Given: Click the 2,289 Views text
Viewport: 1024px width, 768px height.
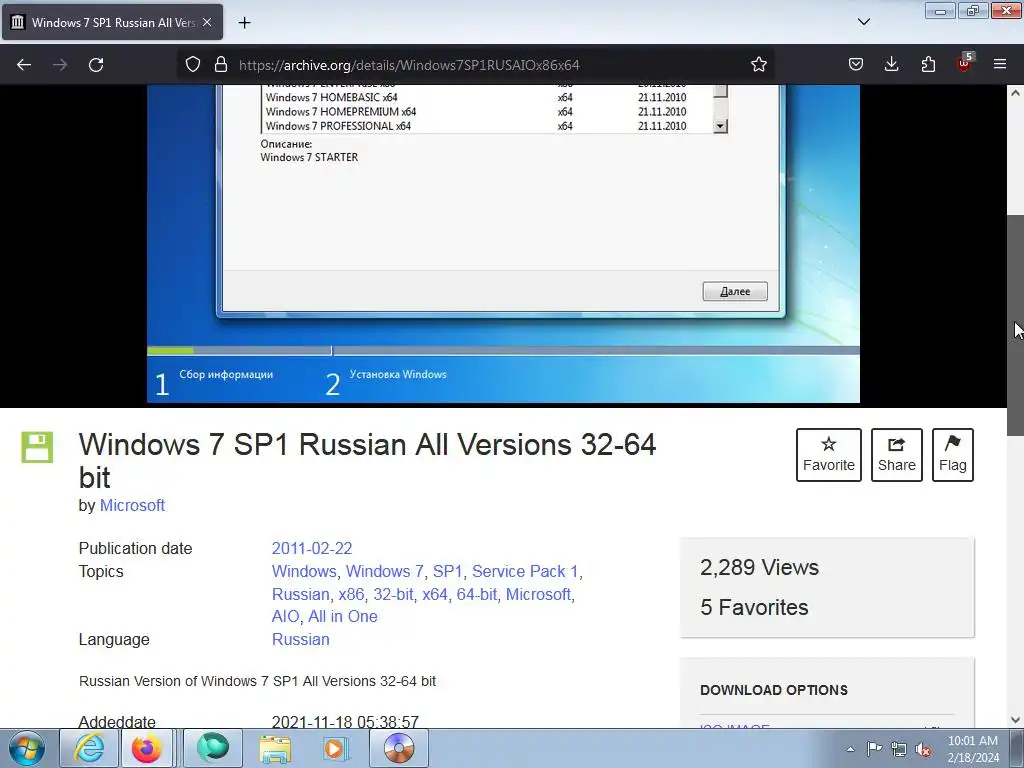Looking at the screenshot, I should [759, 568].
